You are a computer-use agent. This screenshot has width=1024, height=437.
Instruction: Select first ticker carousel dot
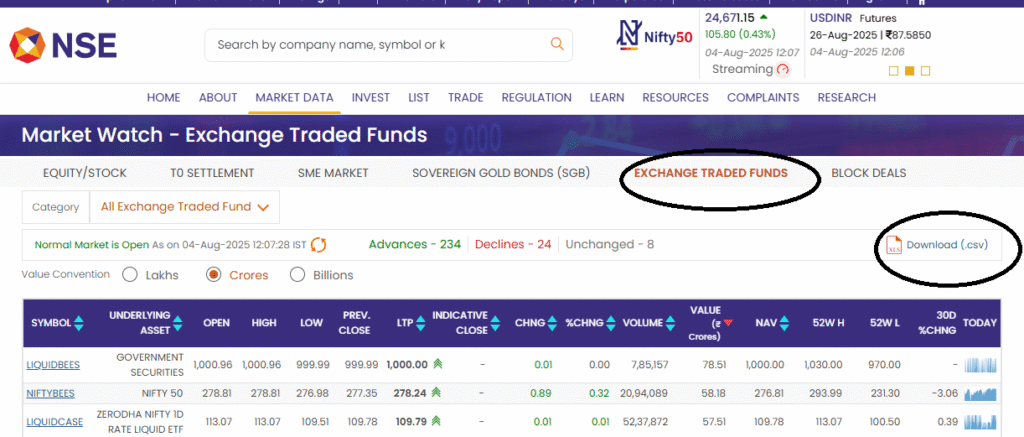point(894,71)
